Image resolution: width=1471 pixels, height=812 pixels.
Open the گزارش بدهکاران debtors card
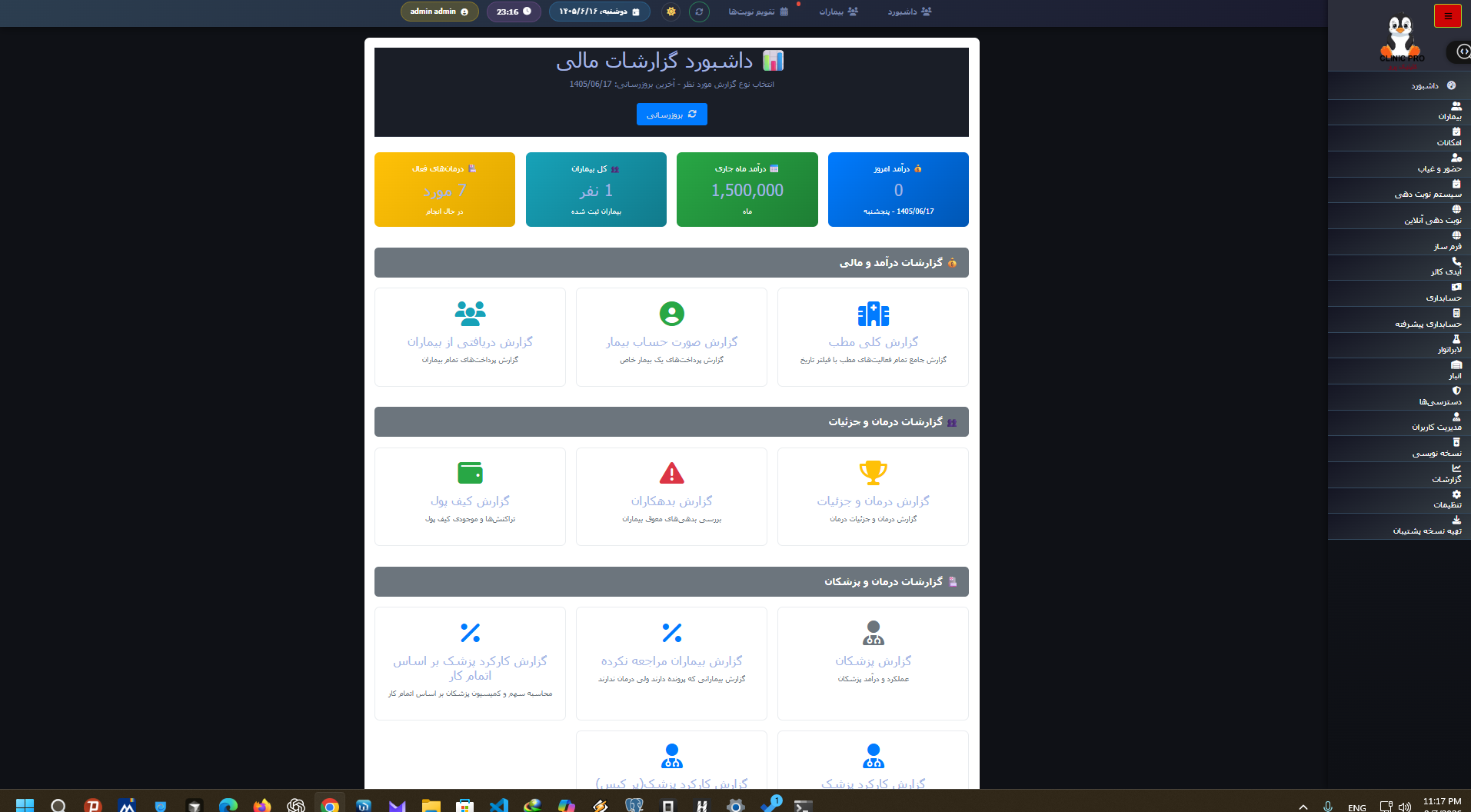pos(671,497)
